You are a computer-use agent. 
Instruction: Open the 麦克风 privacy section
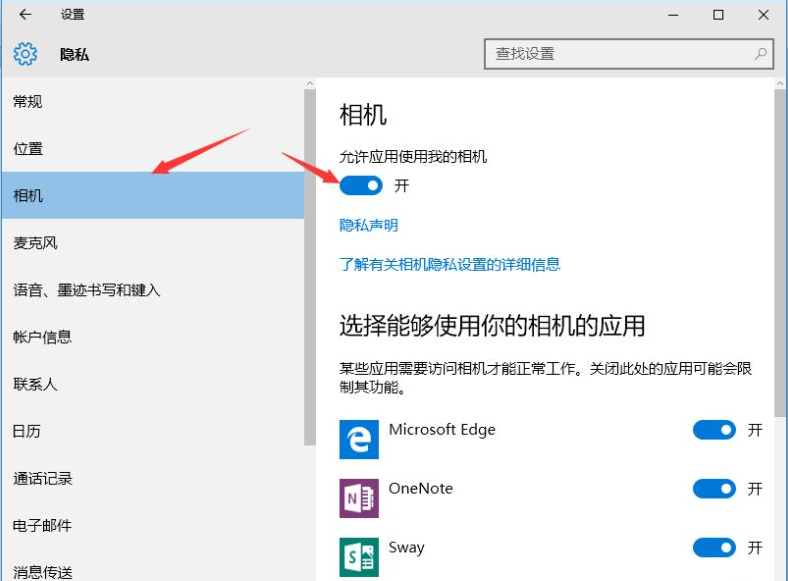pyautogui.click(x=153, y=243)
